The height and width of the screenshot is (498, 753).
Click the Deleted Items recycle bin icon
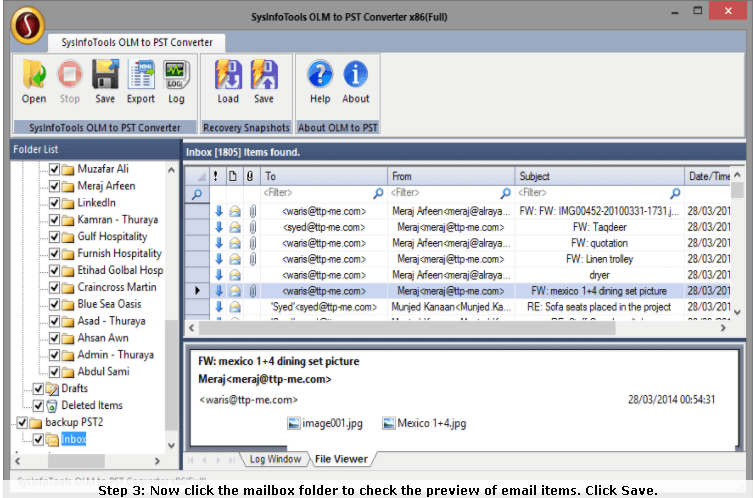pos(52,406)
